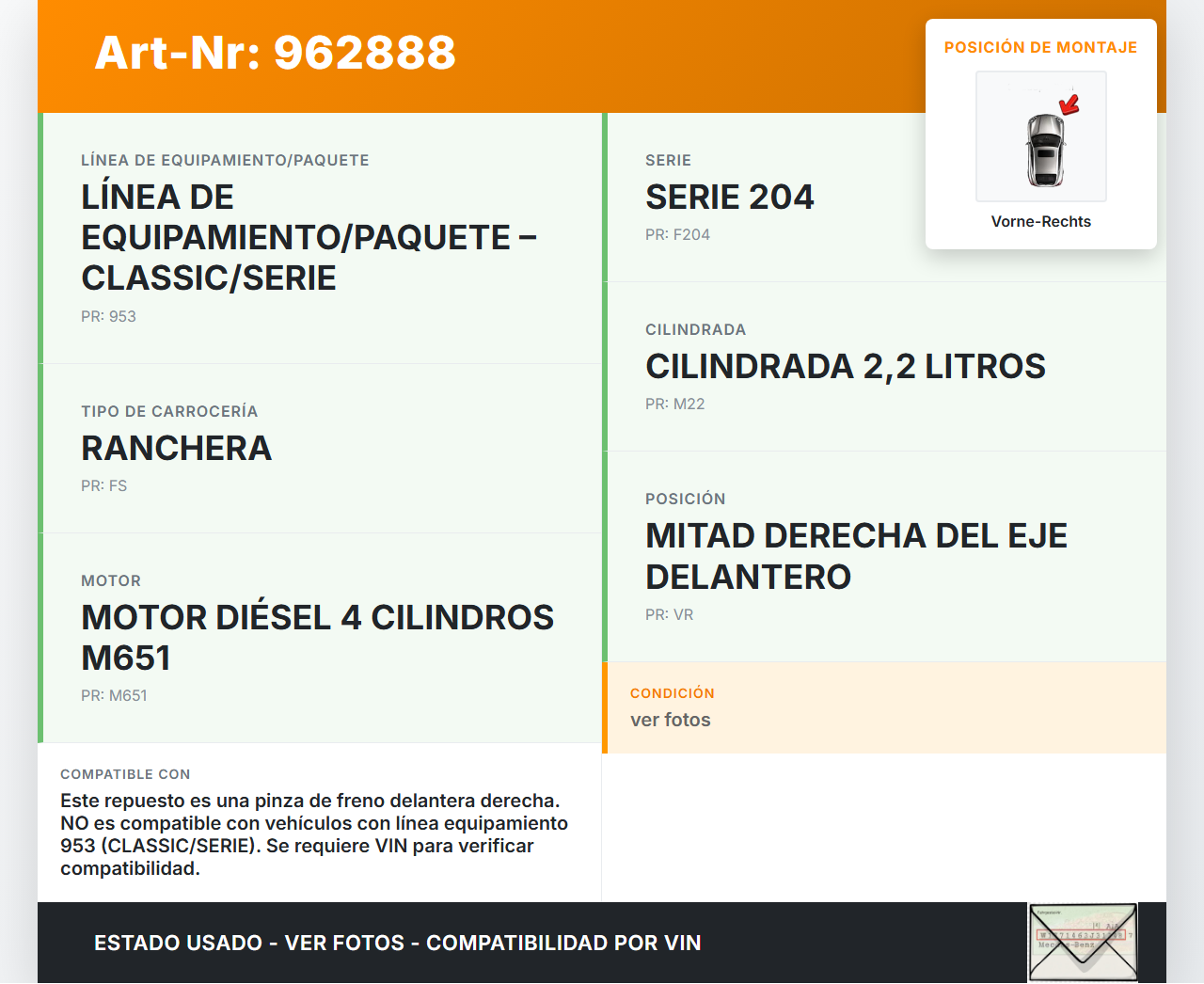Screen dimensions: 1204x984
Task: Click the SERIE 204 value
Action: (729, 198)
